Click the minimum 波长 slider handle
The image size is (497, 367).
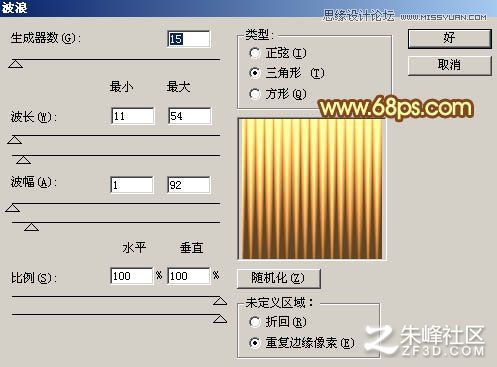tap(15, 140)
